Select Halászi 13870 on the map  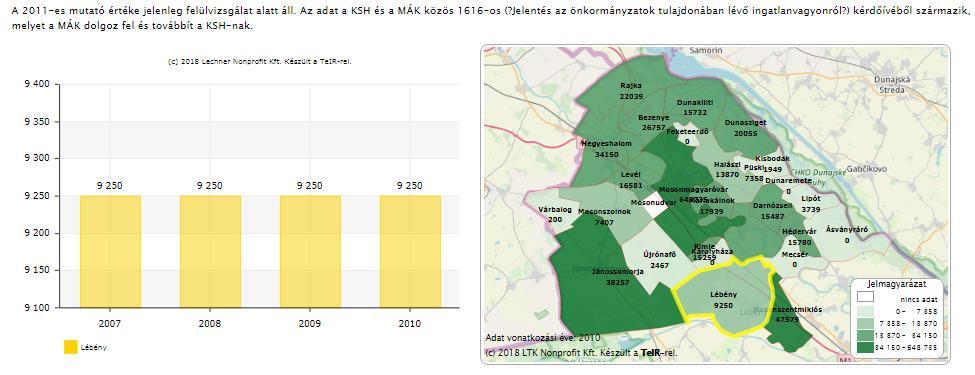tap(727, 170)
